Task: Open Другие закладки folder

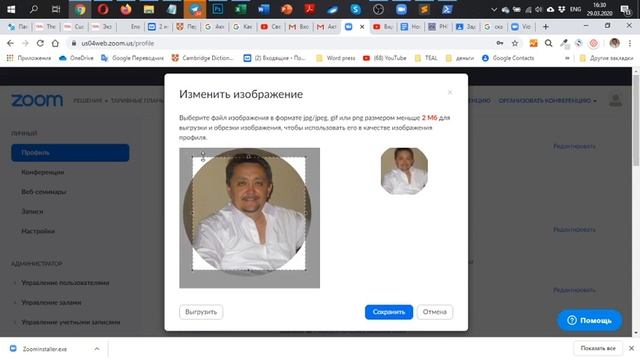Action: coord(607,58)
